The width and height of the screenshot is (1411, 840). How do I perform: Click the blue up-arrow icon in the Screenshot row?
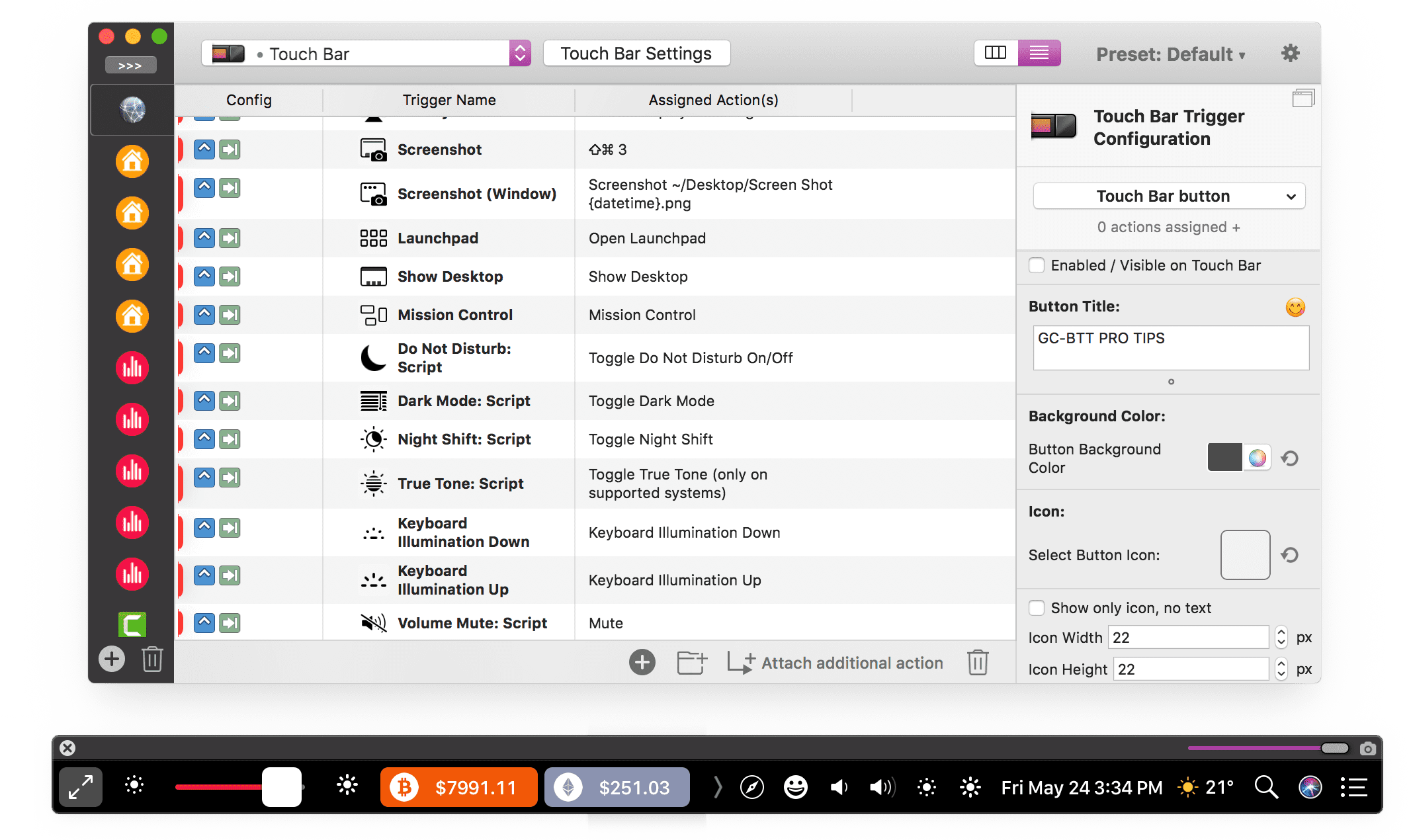click(x=204, y=149)
